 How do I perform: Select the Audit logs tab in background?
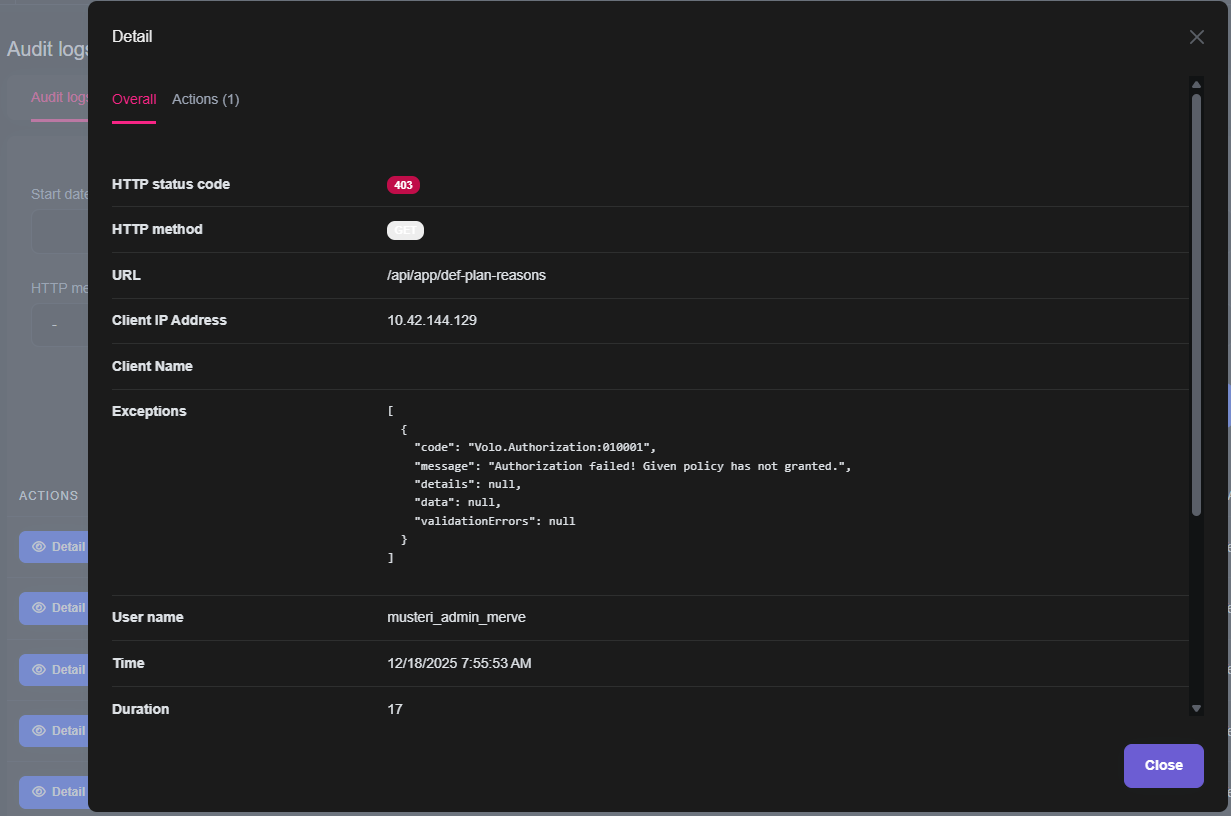point(60,98)
